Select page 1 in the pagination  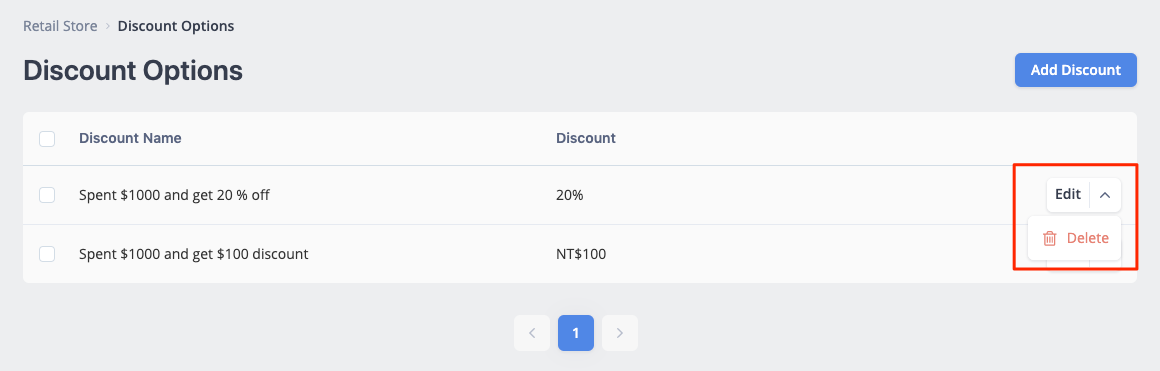click(576, 333)
